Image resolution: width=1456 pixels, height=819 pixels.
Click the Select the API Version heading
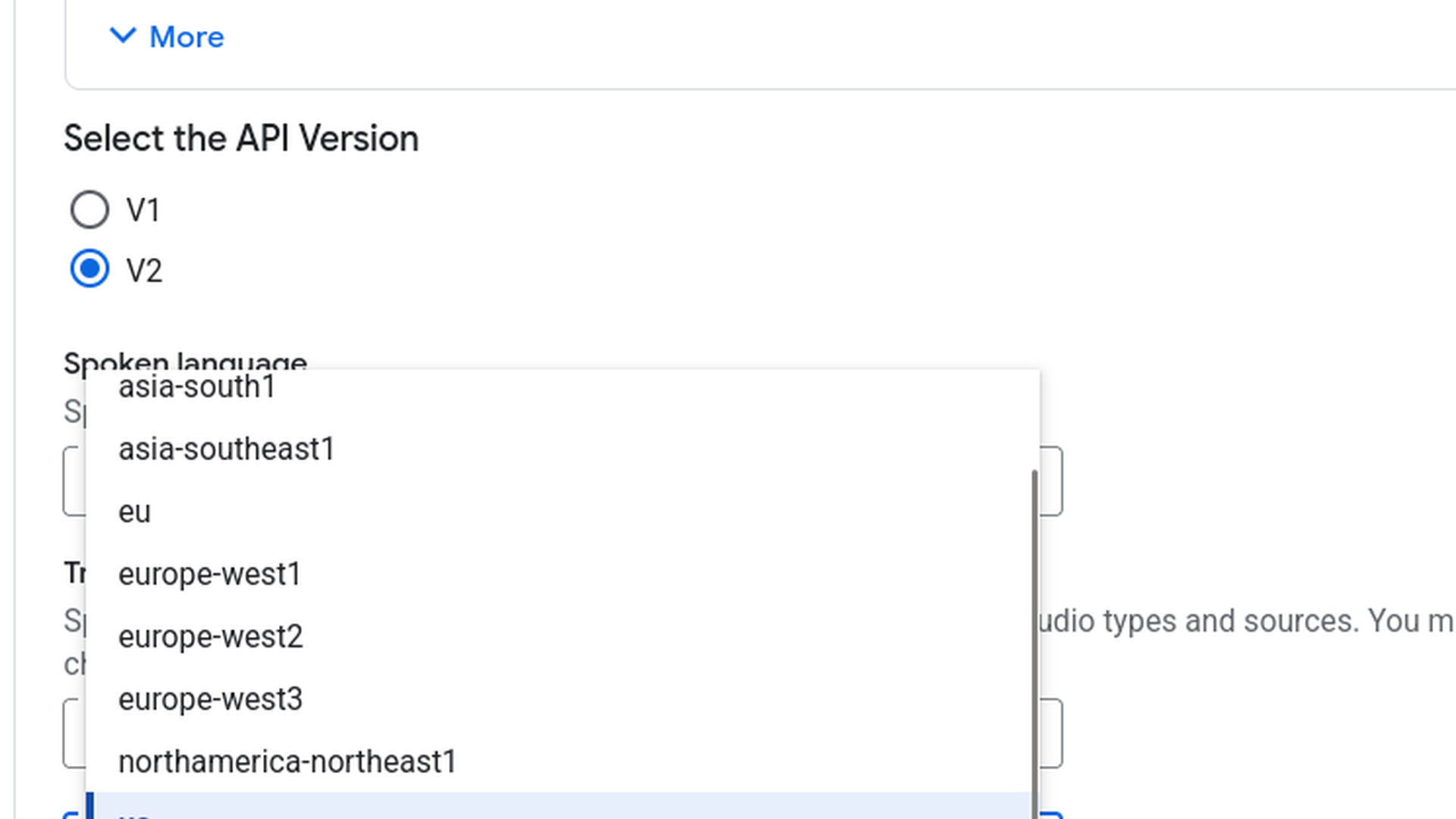[x=241, y=138]
